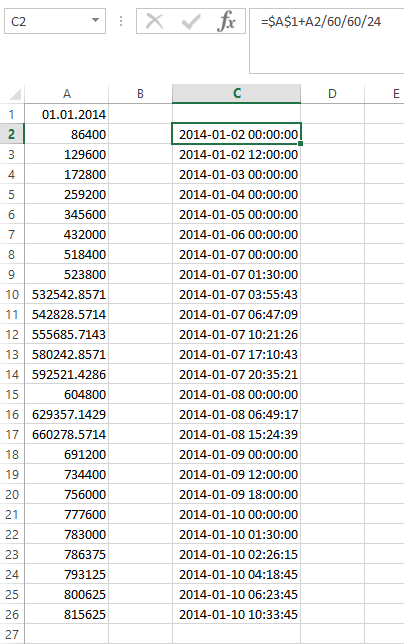
Task: Select cell with value 580242.8571
Action: [x=67, y=354]
